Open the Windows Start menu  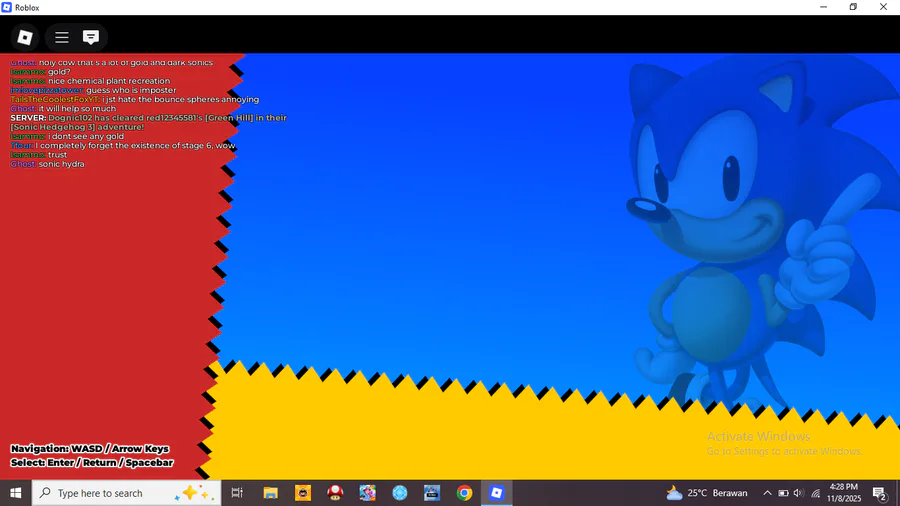click(15, 493)
